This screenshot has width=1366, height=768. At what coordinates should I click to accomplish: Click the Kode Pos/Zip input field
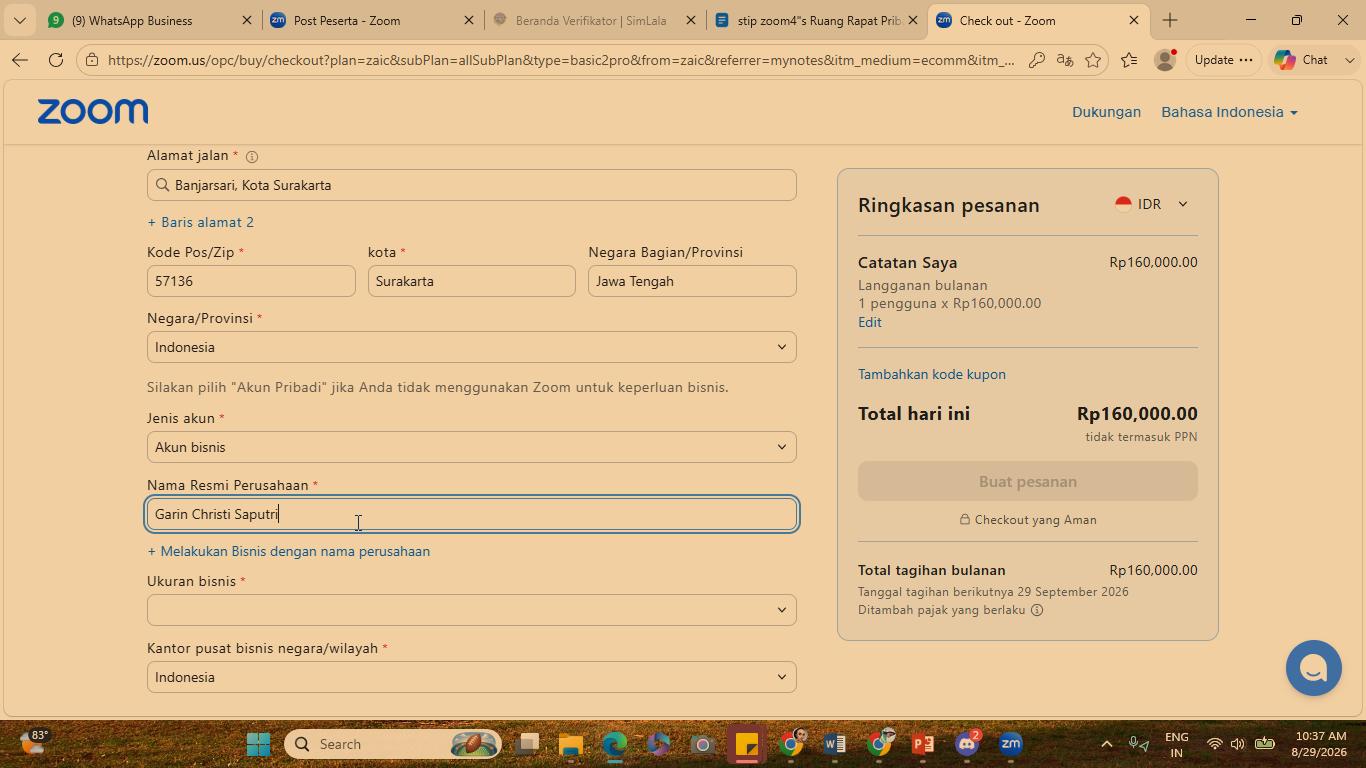[251, 281]
